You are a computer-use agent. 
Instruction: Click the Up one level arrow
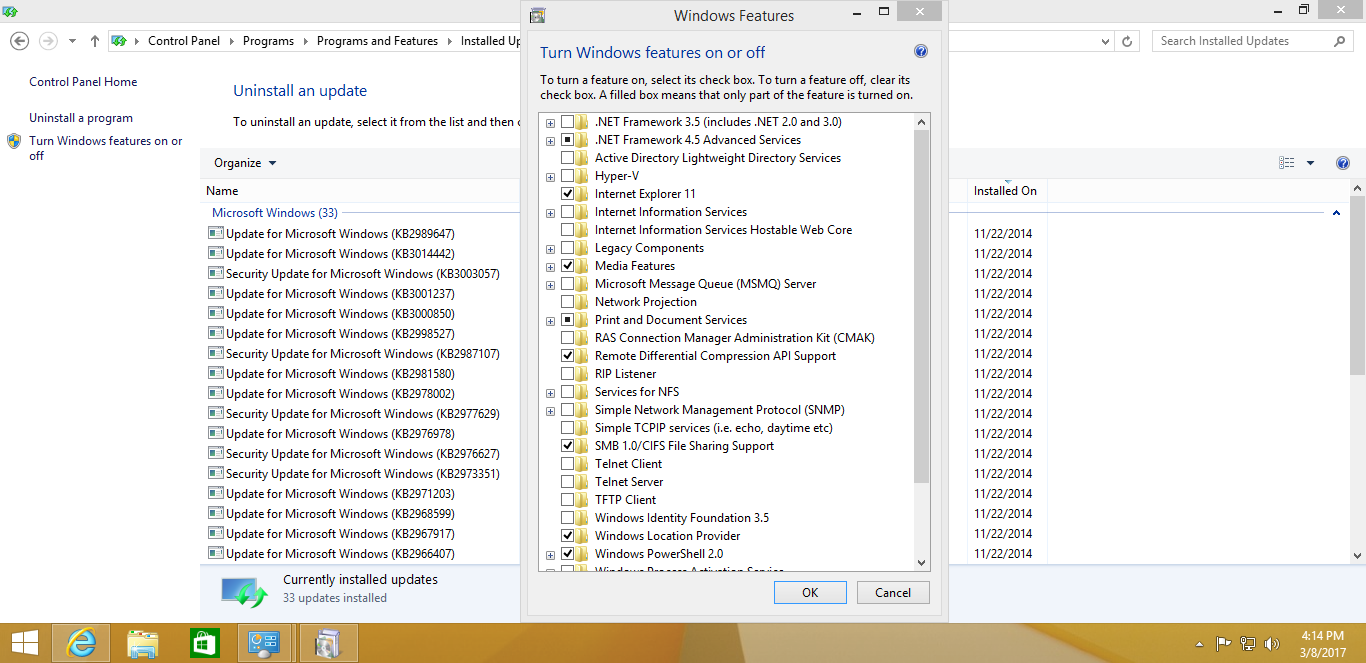[x=95, y=41]
